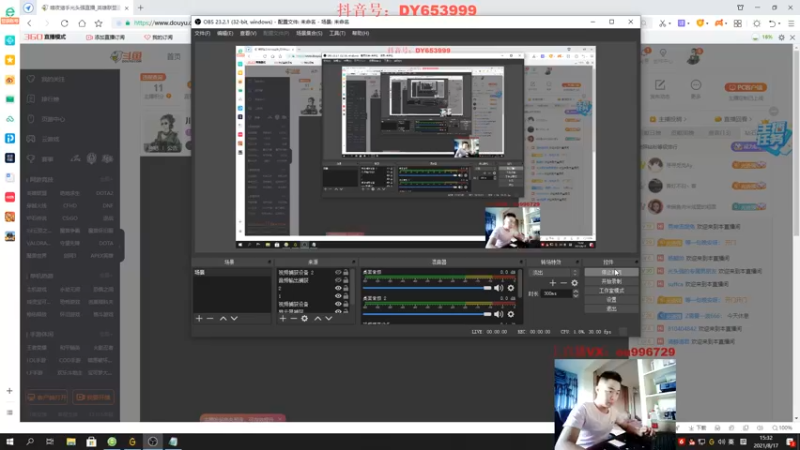Open 桌面音频 2 mixer settings gear
Screen dimensions: 800x450
511,314
